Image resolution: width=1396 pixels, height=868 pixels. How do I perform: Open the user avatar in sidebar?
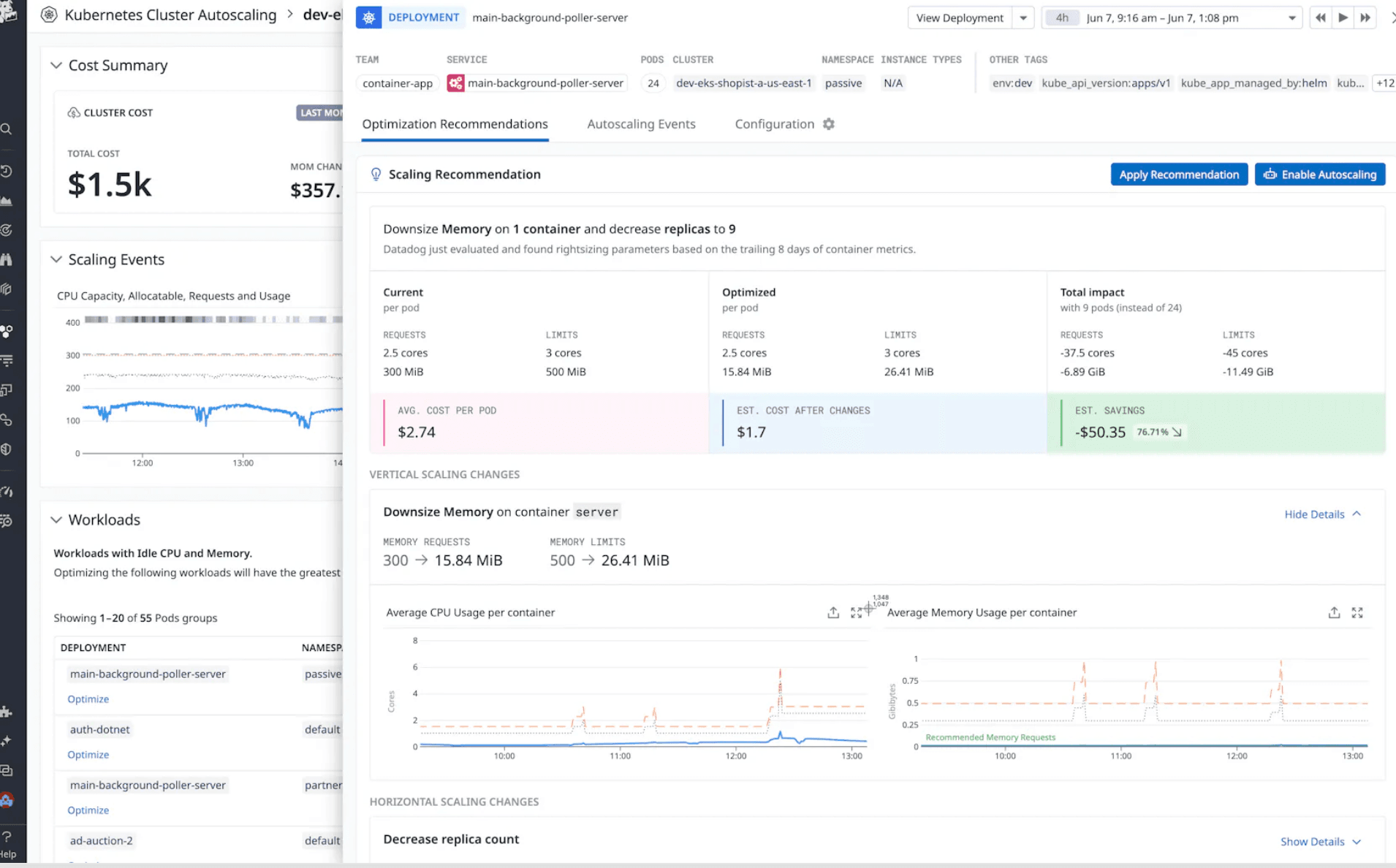tap(7, 800)
